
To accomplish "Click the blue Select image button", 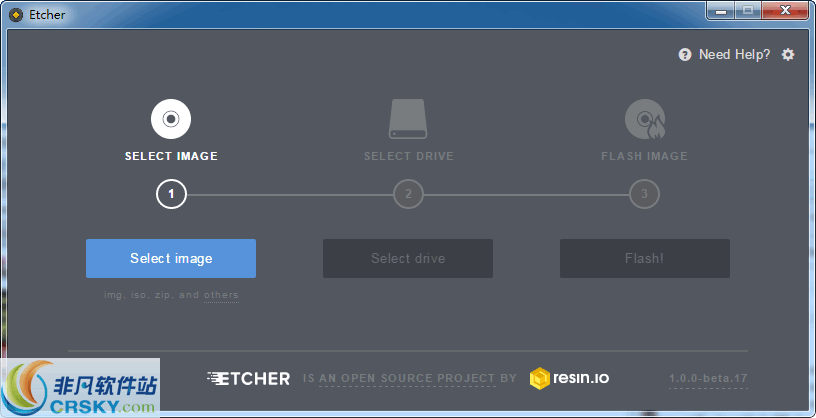I will click(x=171, y=258).
